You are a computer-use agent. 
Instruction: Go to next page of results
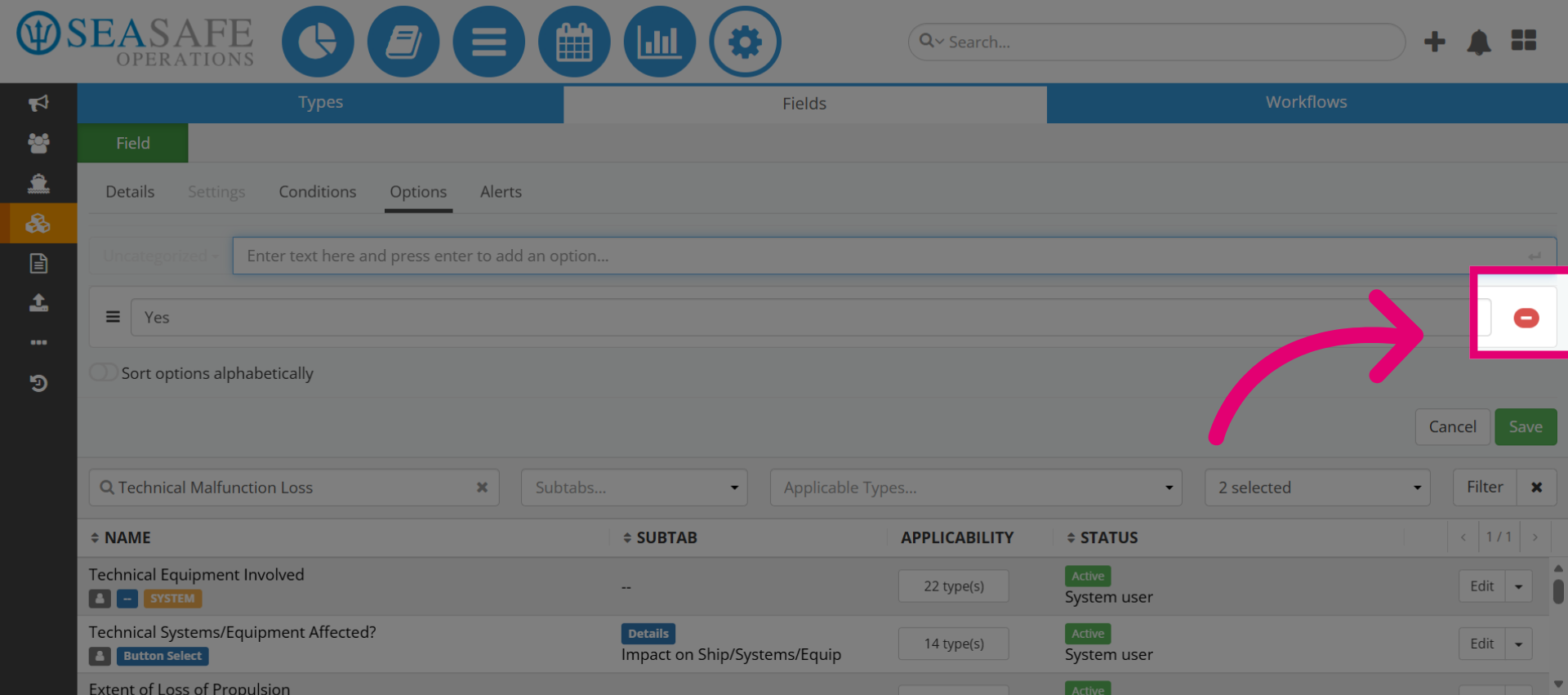point(1535,537)
